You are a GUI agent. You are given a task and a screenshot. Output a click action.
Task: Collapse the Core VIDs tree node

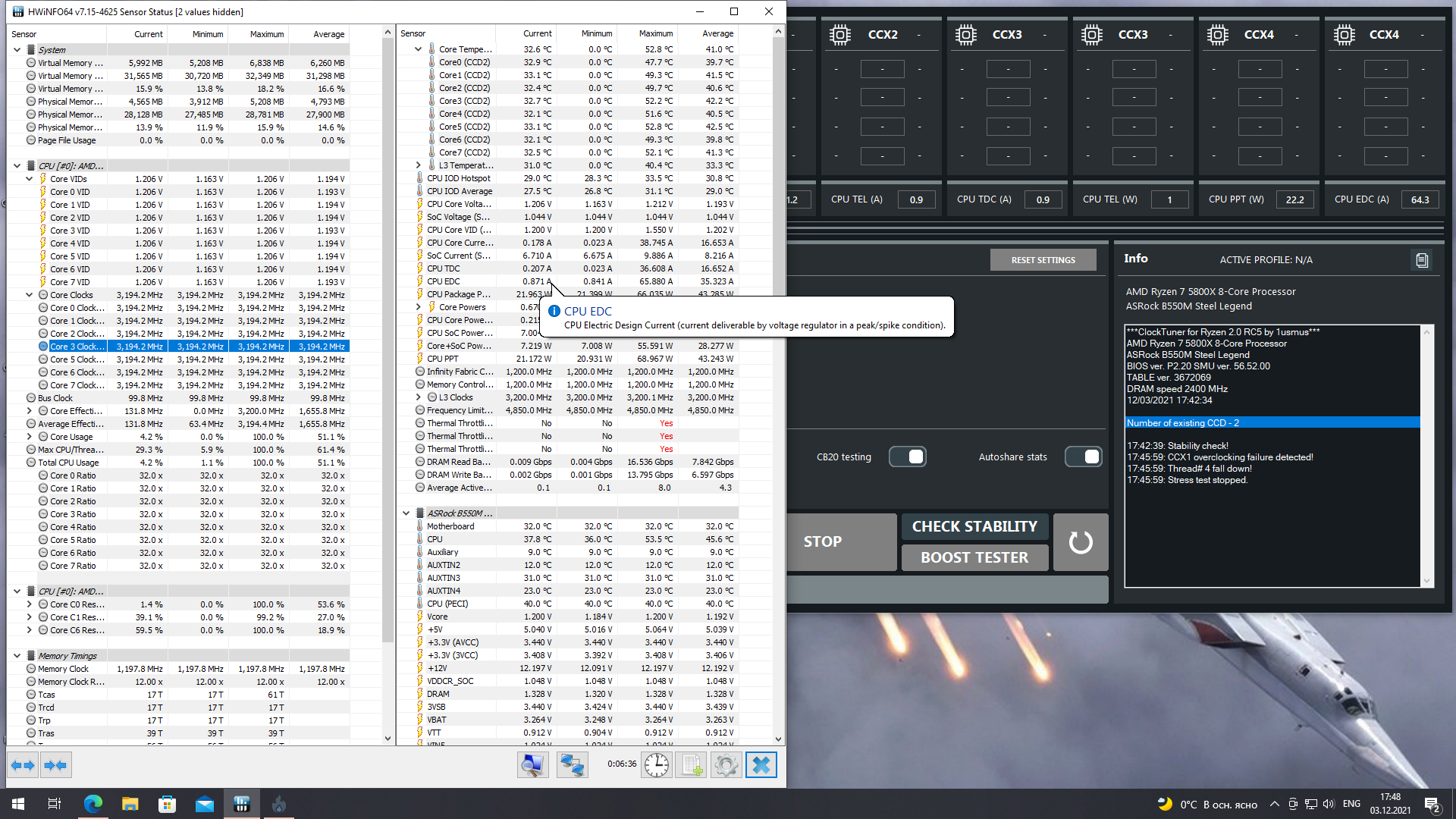(30, 179)
